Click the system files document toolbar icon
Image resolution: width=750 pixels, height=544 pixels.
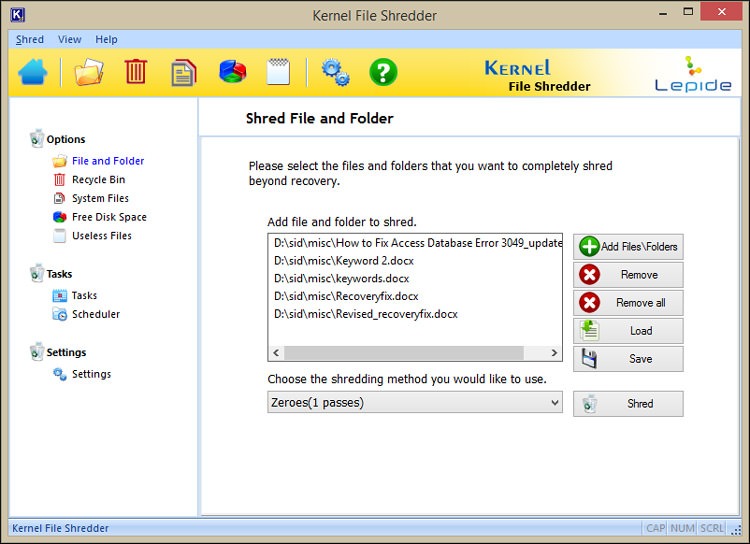184,72
